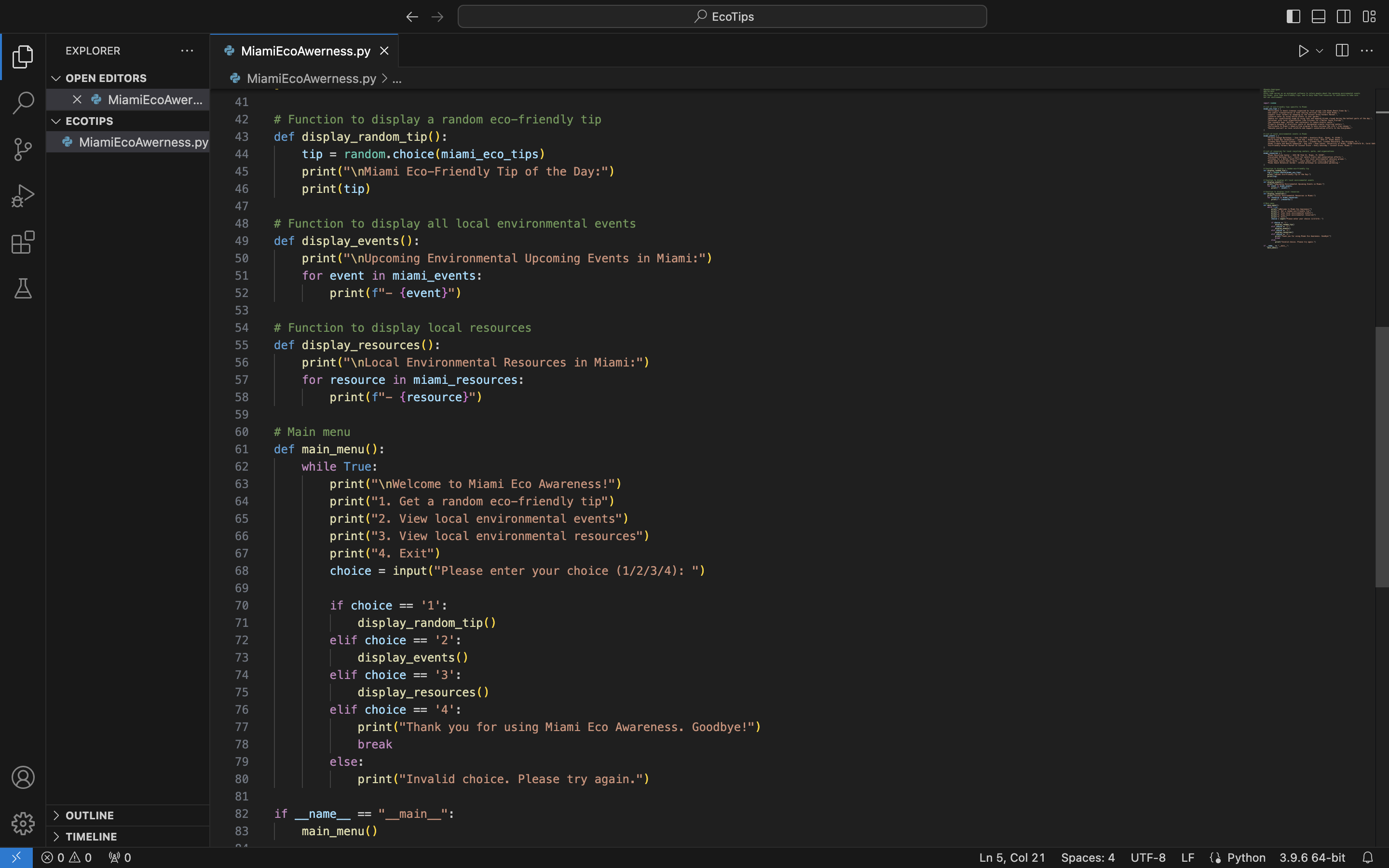Open Run and Debug view
Viewport: 1389px width, 868px height.
23,196
